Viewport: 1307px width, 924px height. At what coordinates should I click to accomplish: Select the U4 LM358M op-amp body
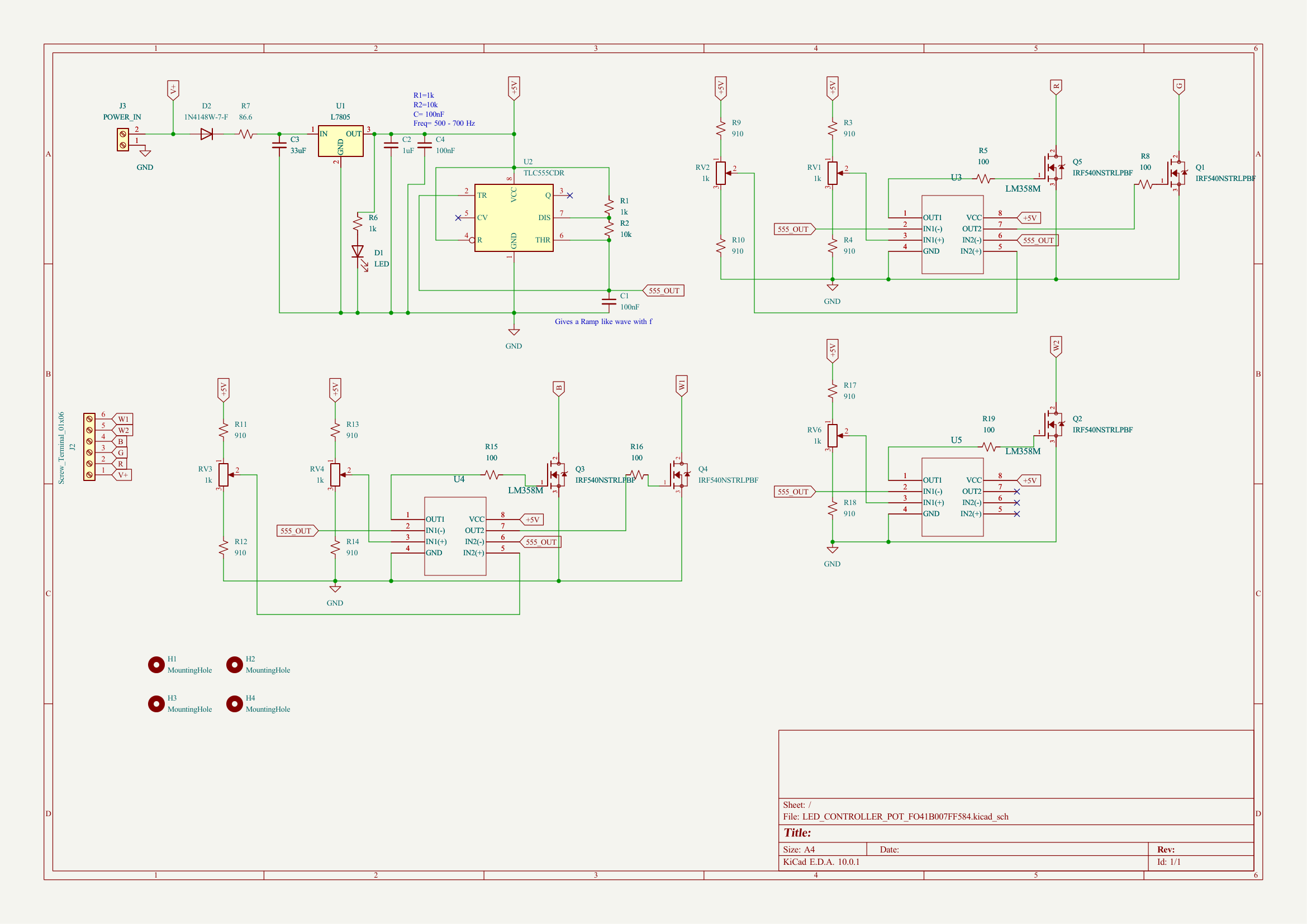(x=455, y=536)
